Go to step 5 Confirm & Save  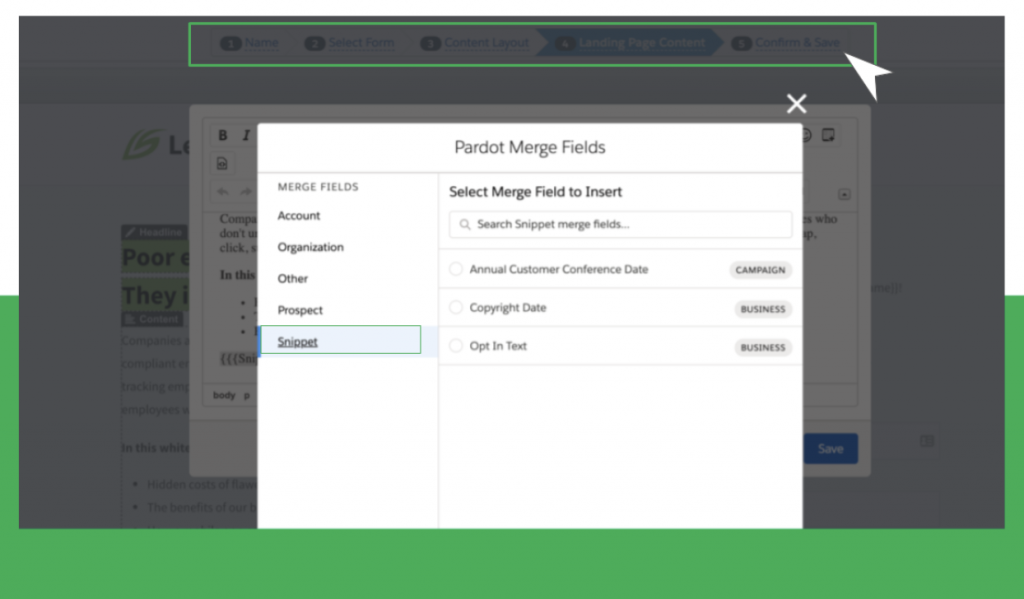[x=786, y=43]
